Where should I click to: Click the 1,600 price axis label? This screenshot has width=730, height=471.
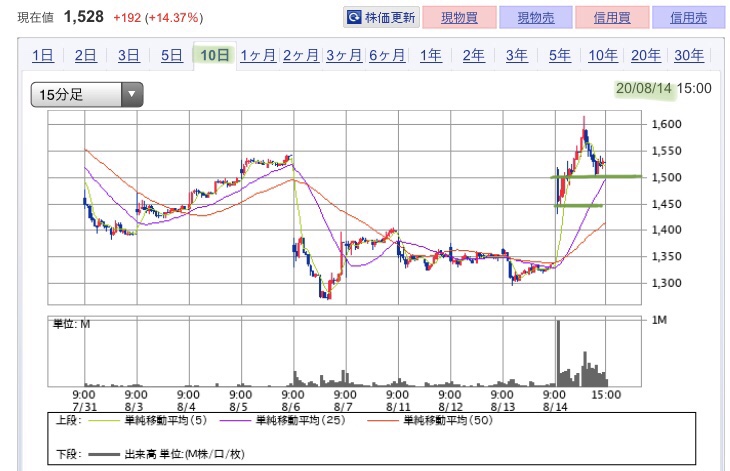pos(666,124)
